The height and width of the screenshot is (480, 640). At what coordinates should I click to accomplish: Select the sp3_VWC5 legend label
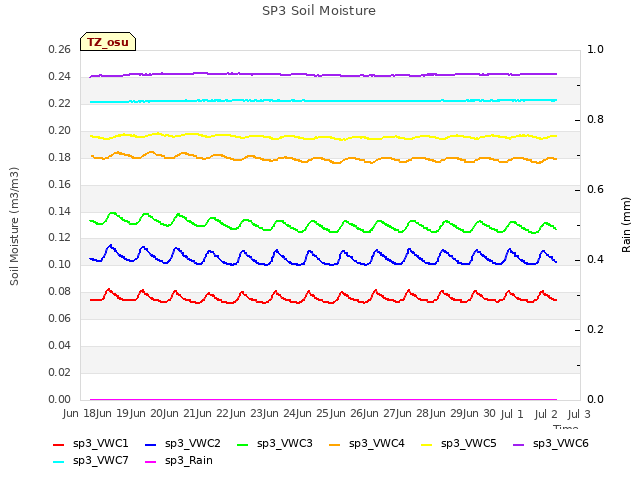[x=469, y=444]
